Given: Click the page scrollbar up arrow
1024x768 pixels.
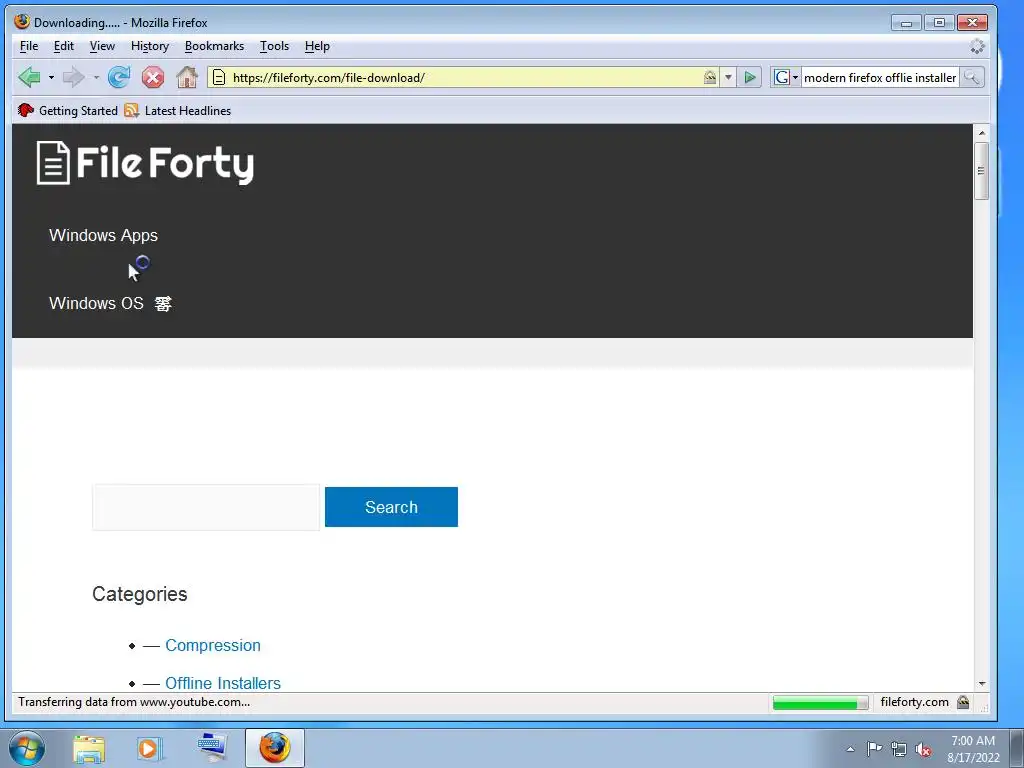Looking at the screenshot, I should (981, 133).
